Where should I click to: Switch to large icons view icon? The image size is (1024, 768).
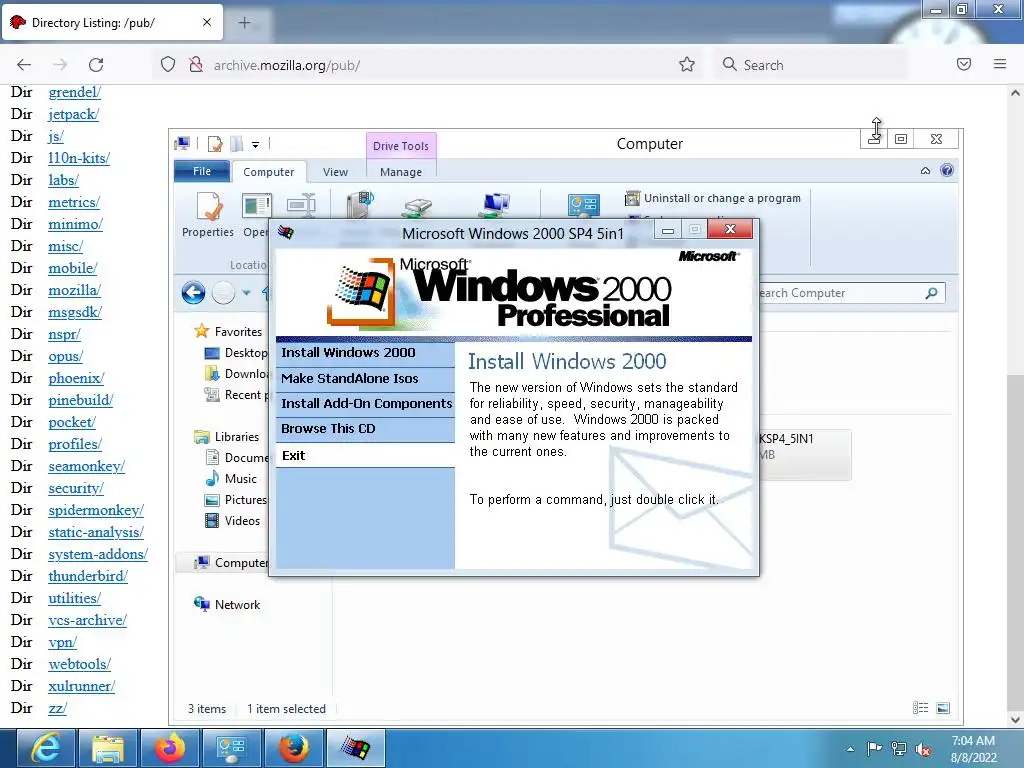[943, 708]
